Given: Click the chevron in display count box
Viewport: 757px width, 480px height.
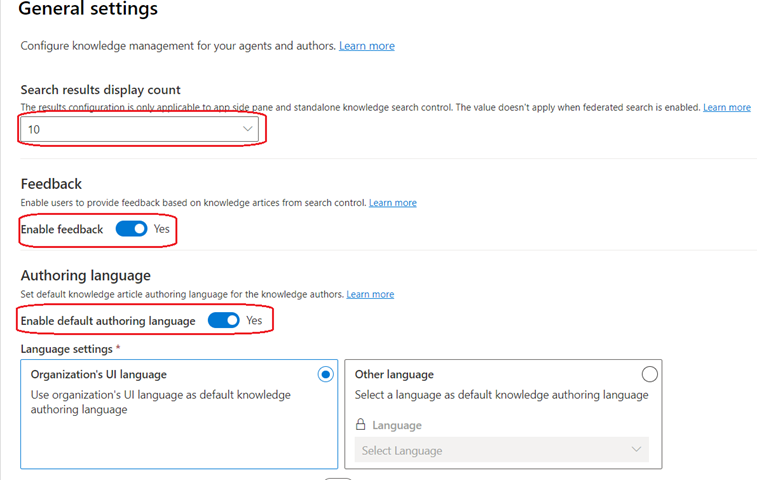Looking at the screenshot, I should point(247,129).
